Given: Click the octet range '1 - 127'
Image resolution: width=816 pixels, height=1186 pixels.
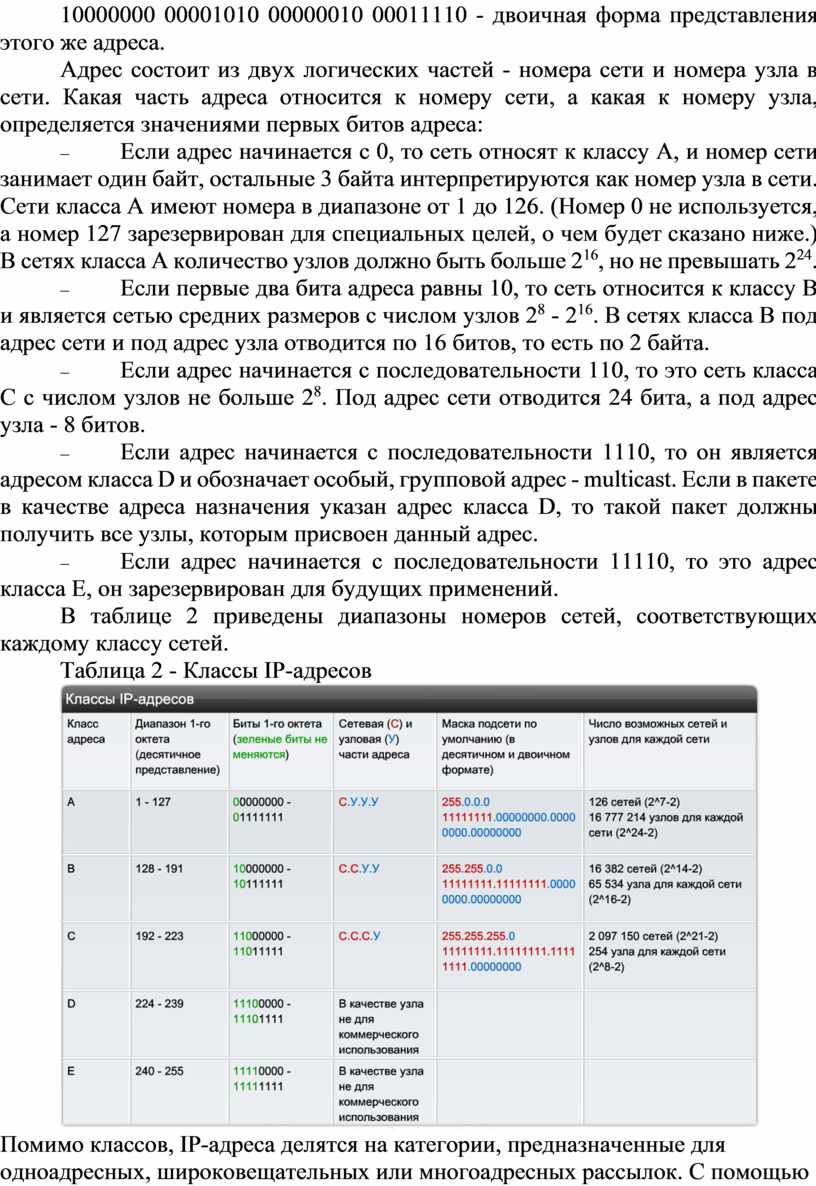Looking at the screenshot, I should tap(153, 802).
